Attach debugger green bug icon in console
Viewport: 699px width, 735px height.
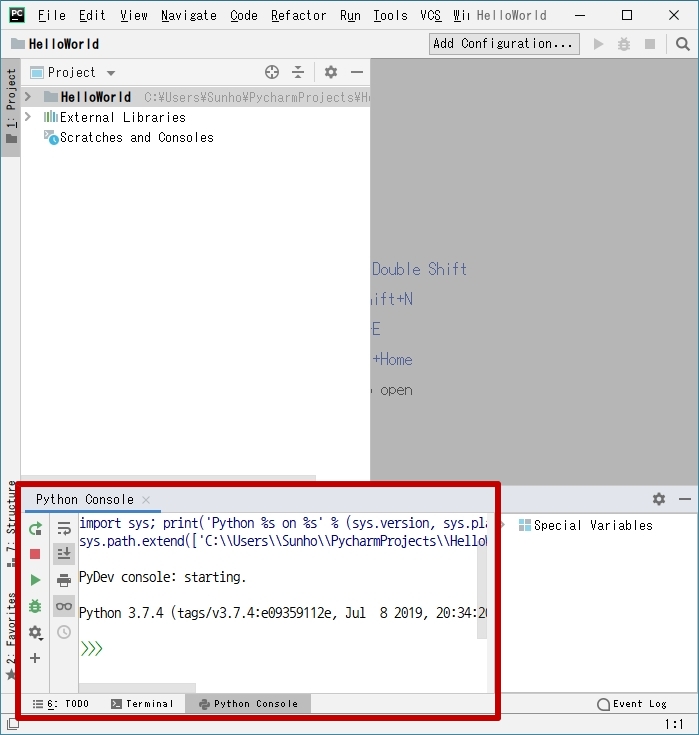(35, 606)
